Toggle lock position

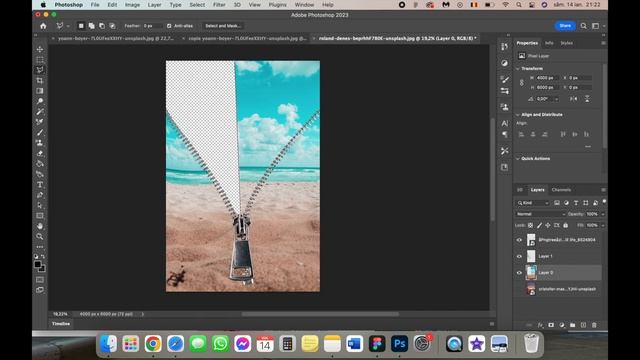(548, 225)
